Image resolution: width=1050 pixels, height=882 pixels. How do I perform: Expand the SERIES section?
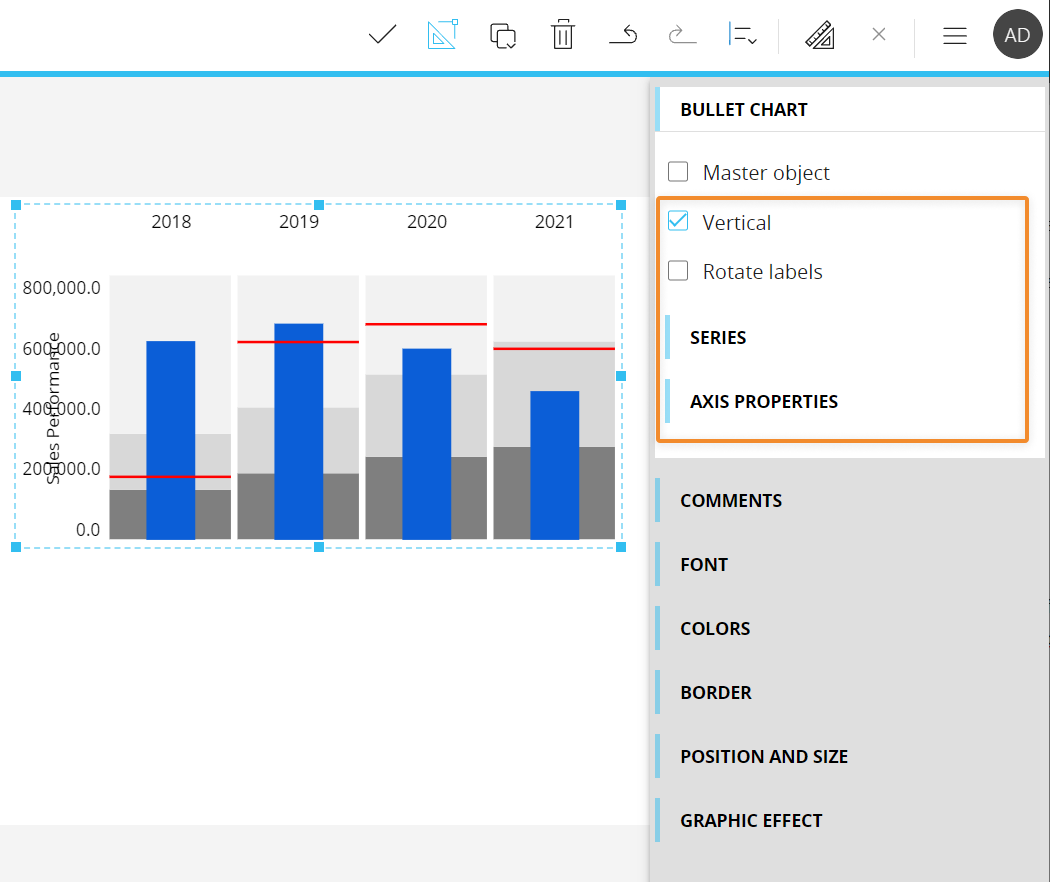(x=718, y=338)
